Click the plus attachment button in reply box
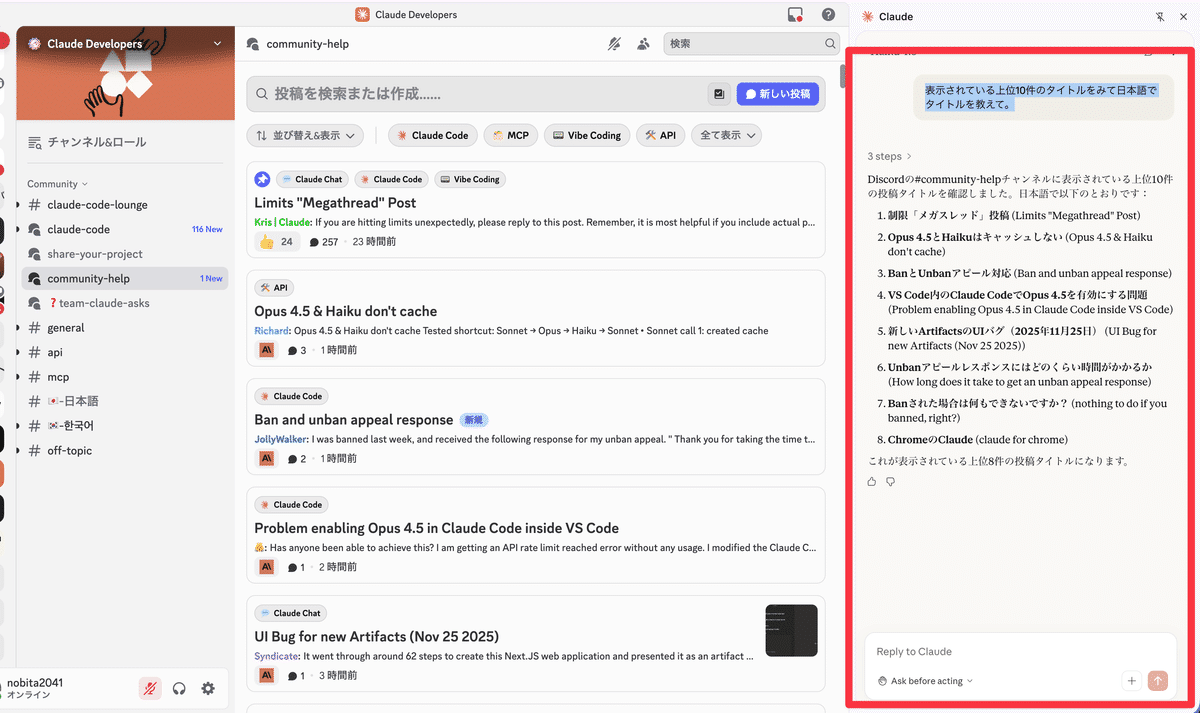The width and height of the screenshot is (1200, 713). (1131, 681)
